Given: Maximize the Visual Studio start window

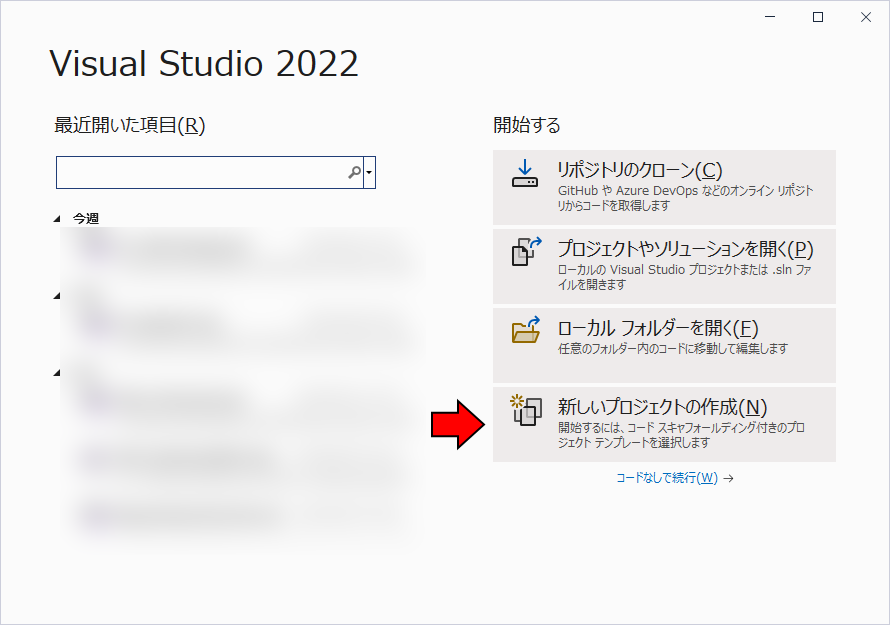Looking at the screenshot, I should point(818,17).
